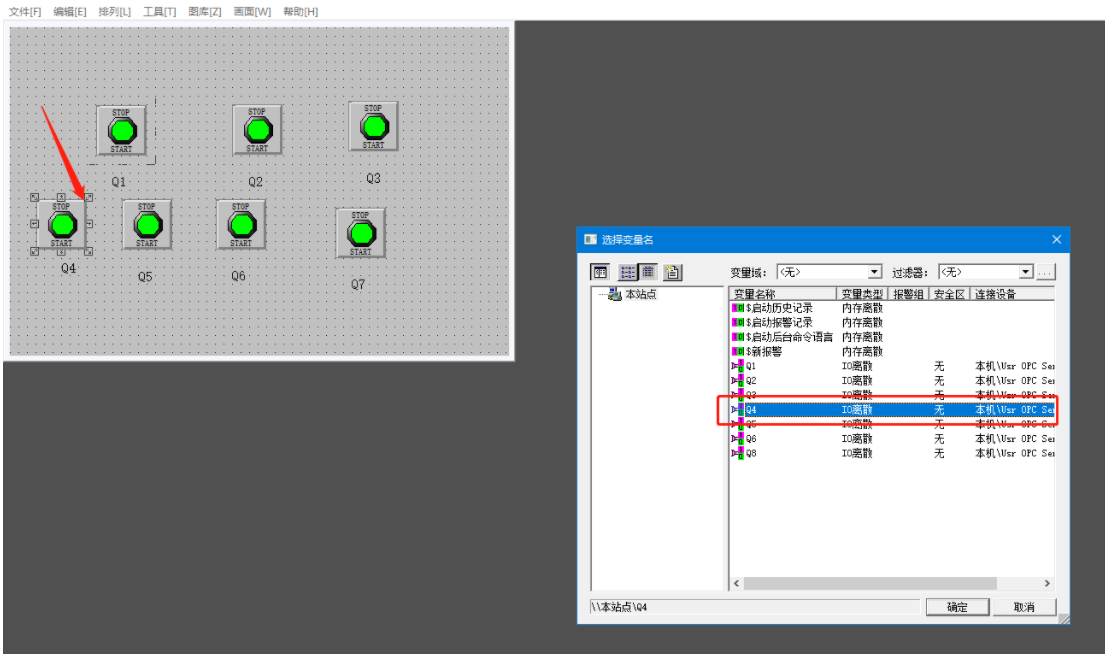1105x654 pixels.
Task: Switch to small-icon list view in dialog
Action: tap(627, 272)
